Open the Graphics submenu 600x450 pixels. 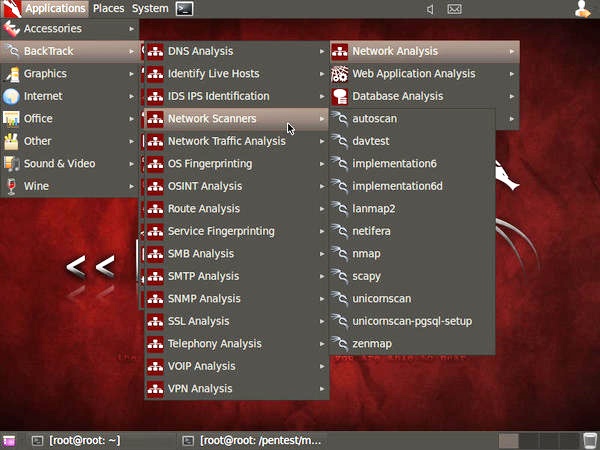click(x=70, y=73)
